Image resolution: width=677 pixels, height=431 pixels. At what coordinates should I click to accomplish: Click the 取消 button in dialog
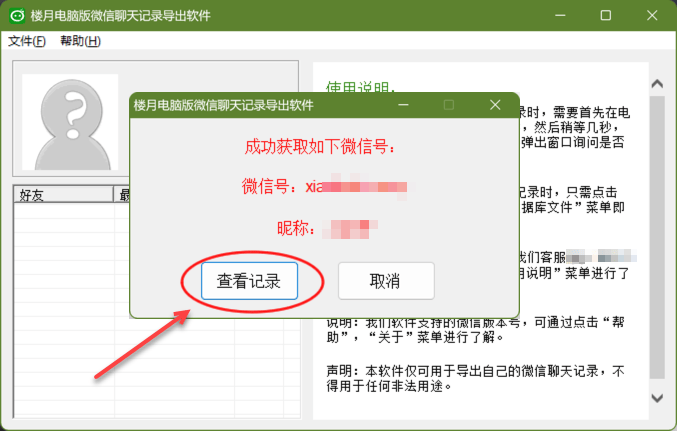pos(386,281)
